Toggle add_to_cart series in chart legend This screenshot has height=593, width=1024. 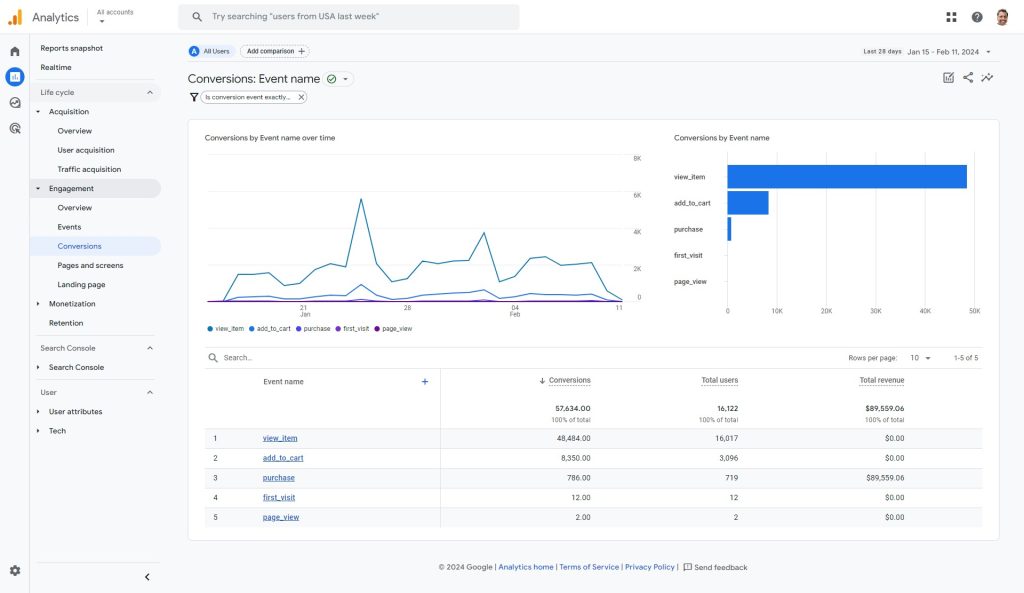tap(270, 329)
